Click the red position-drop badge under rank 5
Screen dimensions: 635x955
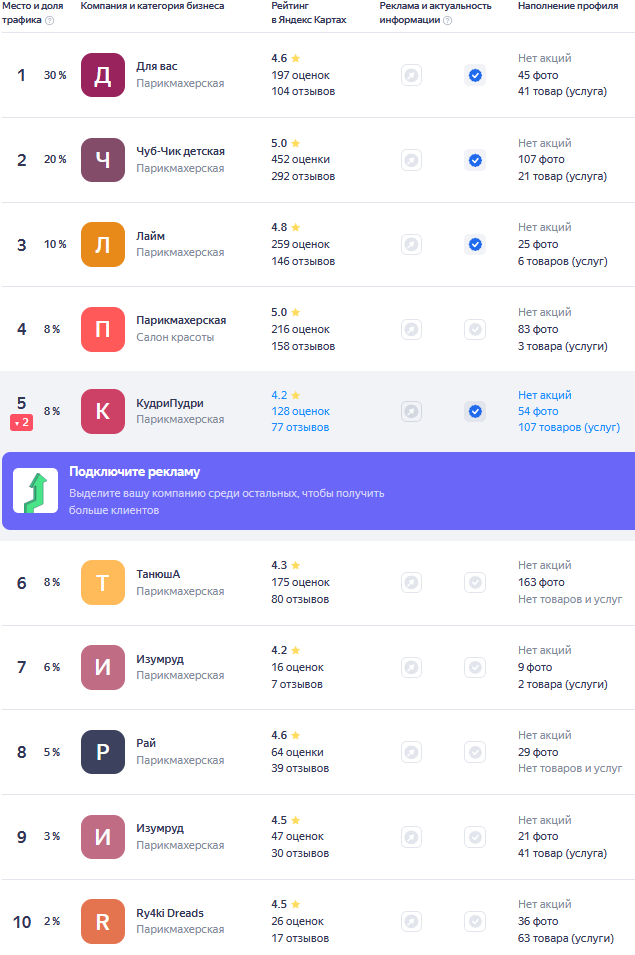pos(21,422)
